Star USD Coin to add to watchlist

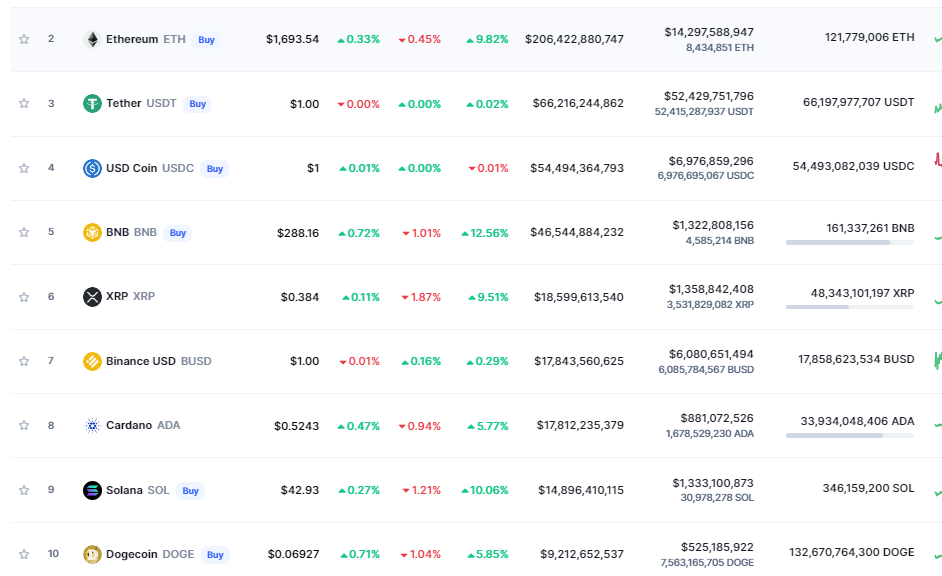tap(24, 168)
